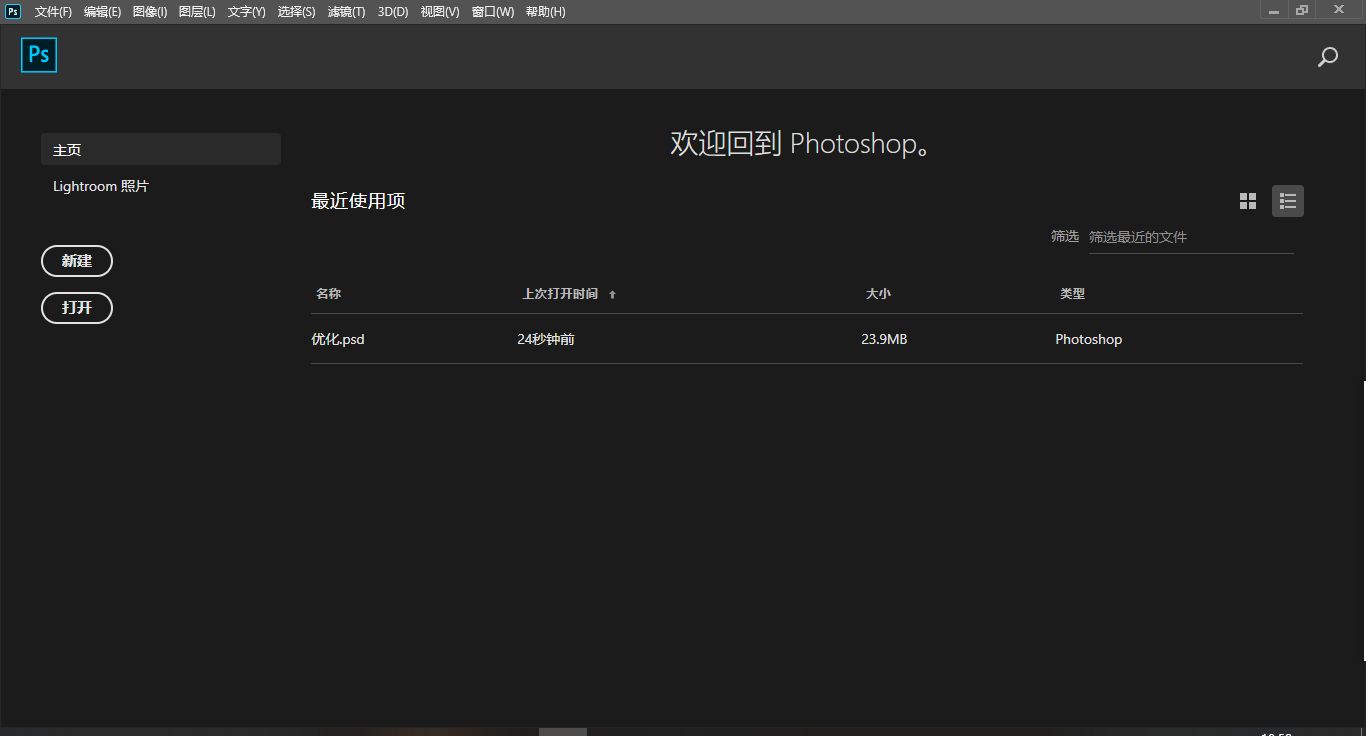Click the Photoshop Ps home logo
The width and height of the screenshot is (1366, 736).
tap(39, 55)
